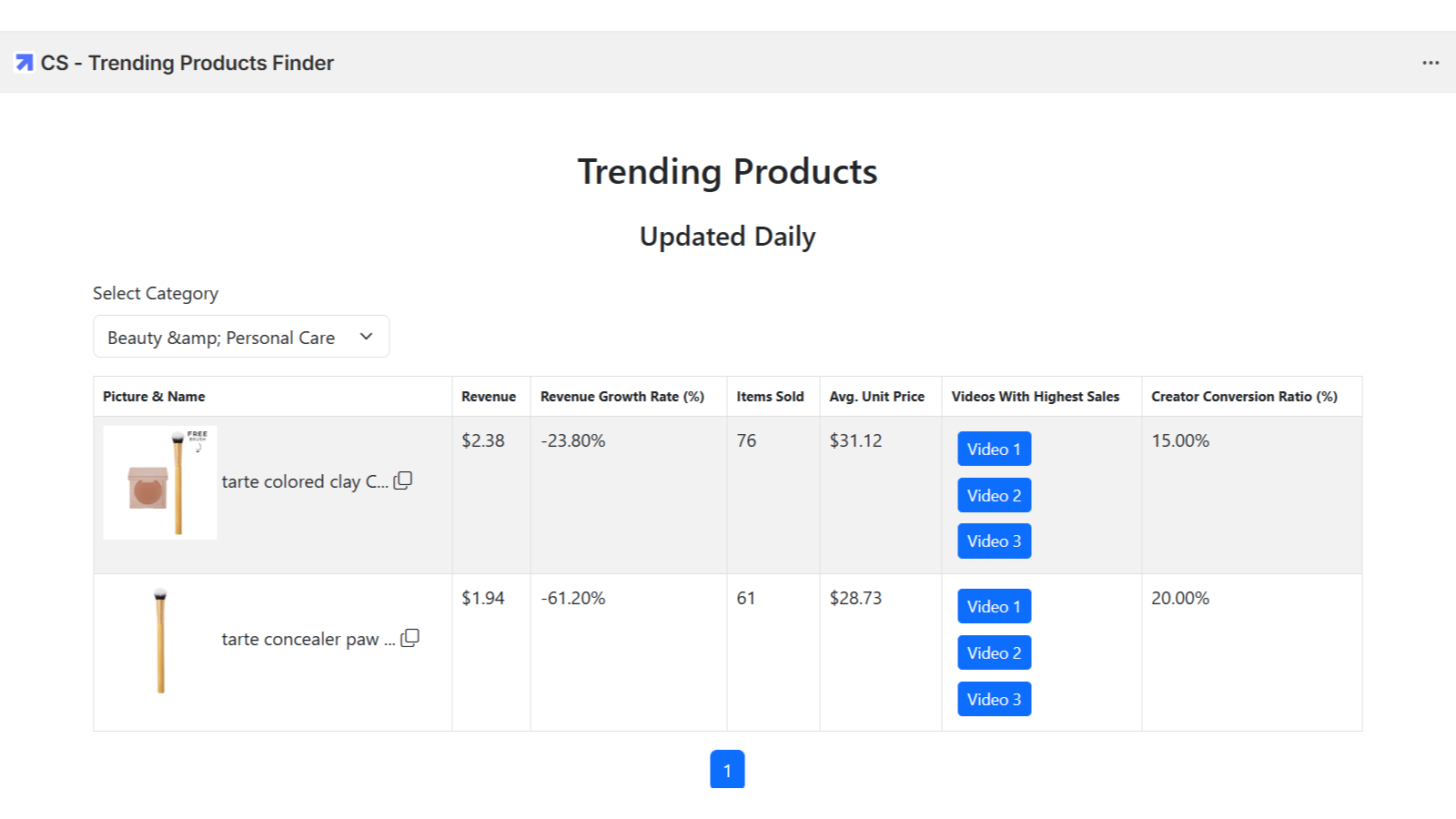
Task: Click the Revenue column header
Action: pyautogui.click(x=489, y=397)
